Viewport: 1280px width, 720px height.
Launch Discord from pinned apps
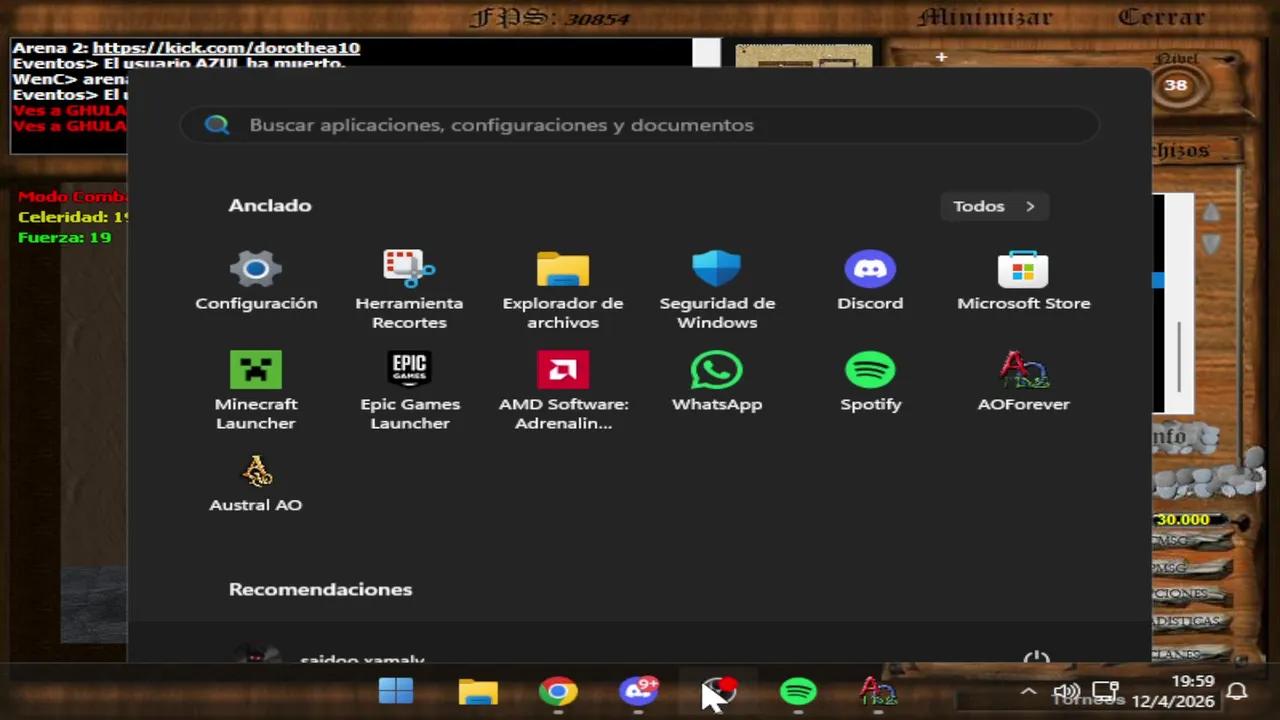pos(870,281)
